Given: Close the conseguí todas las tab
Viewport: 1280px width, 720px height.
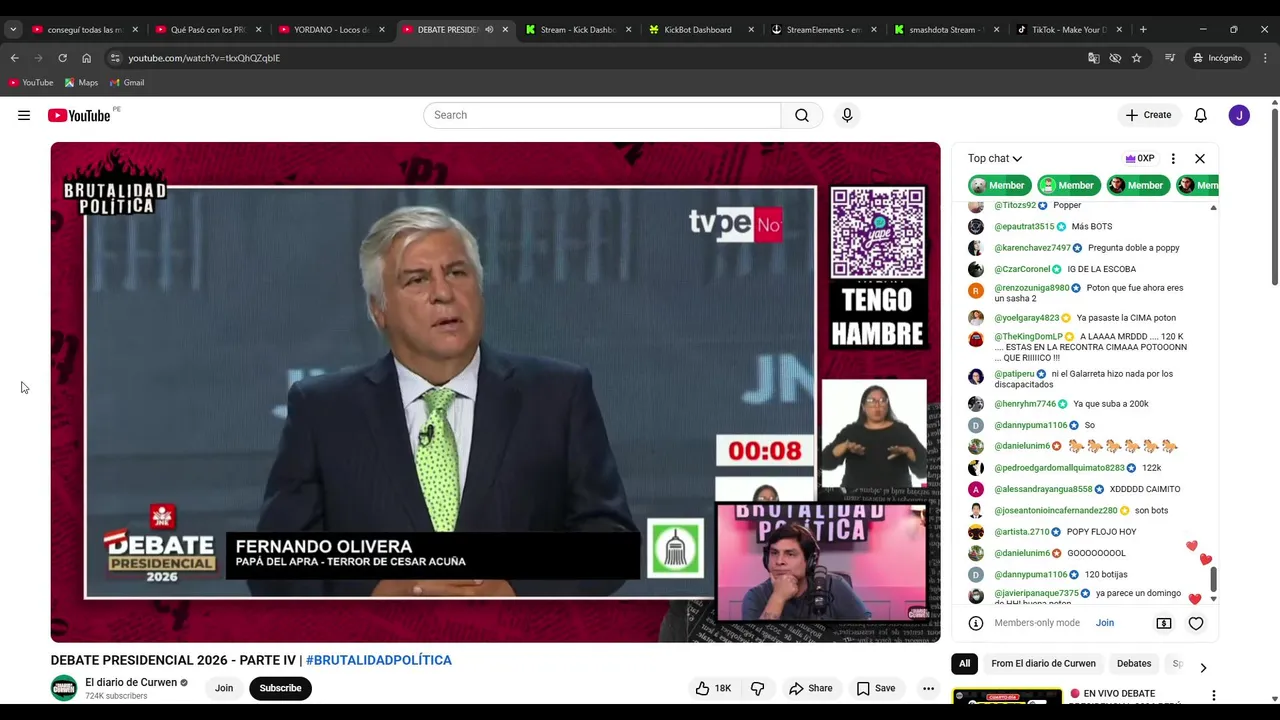Looking at the screenshot, I should [135, 30].
